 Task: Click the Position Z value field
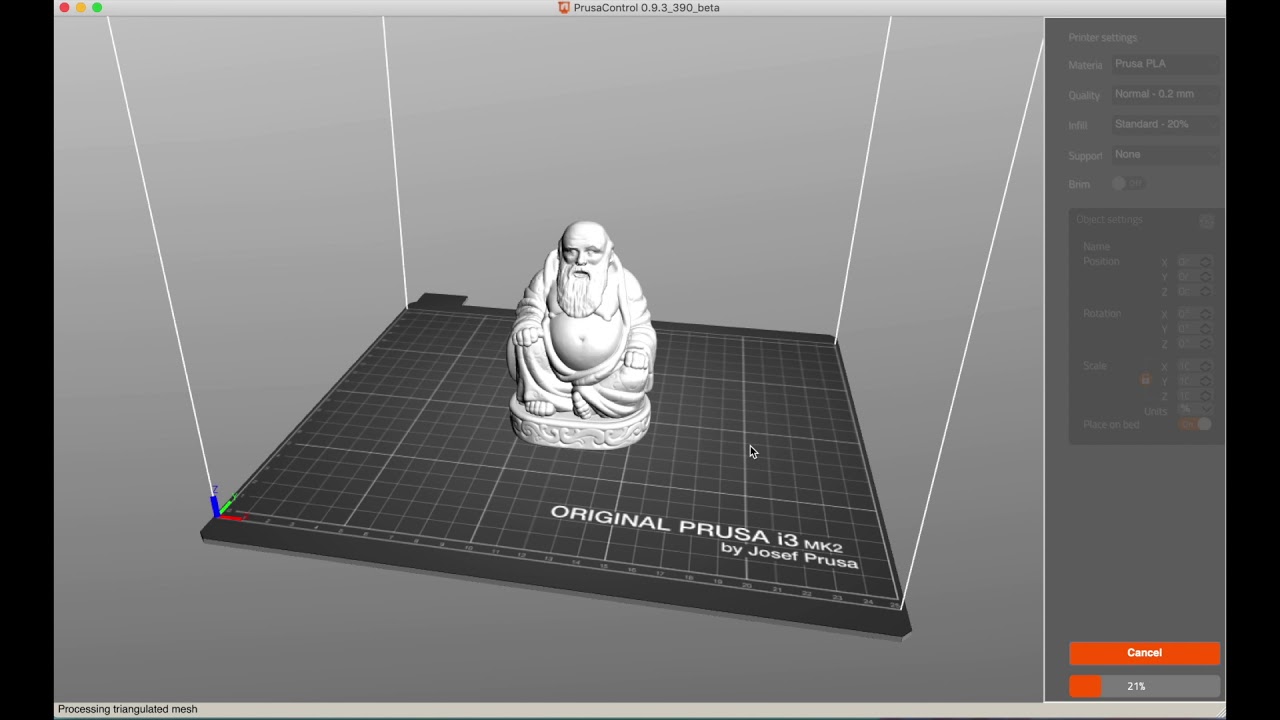click(1194, 292)
